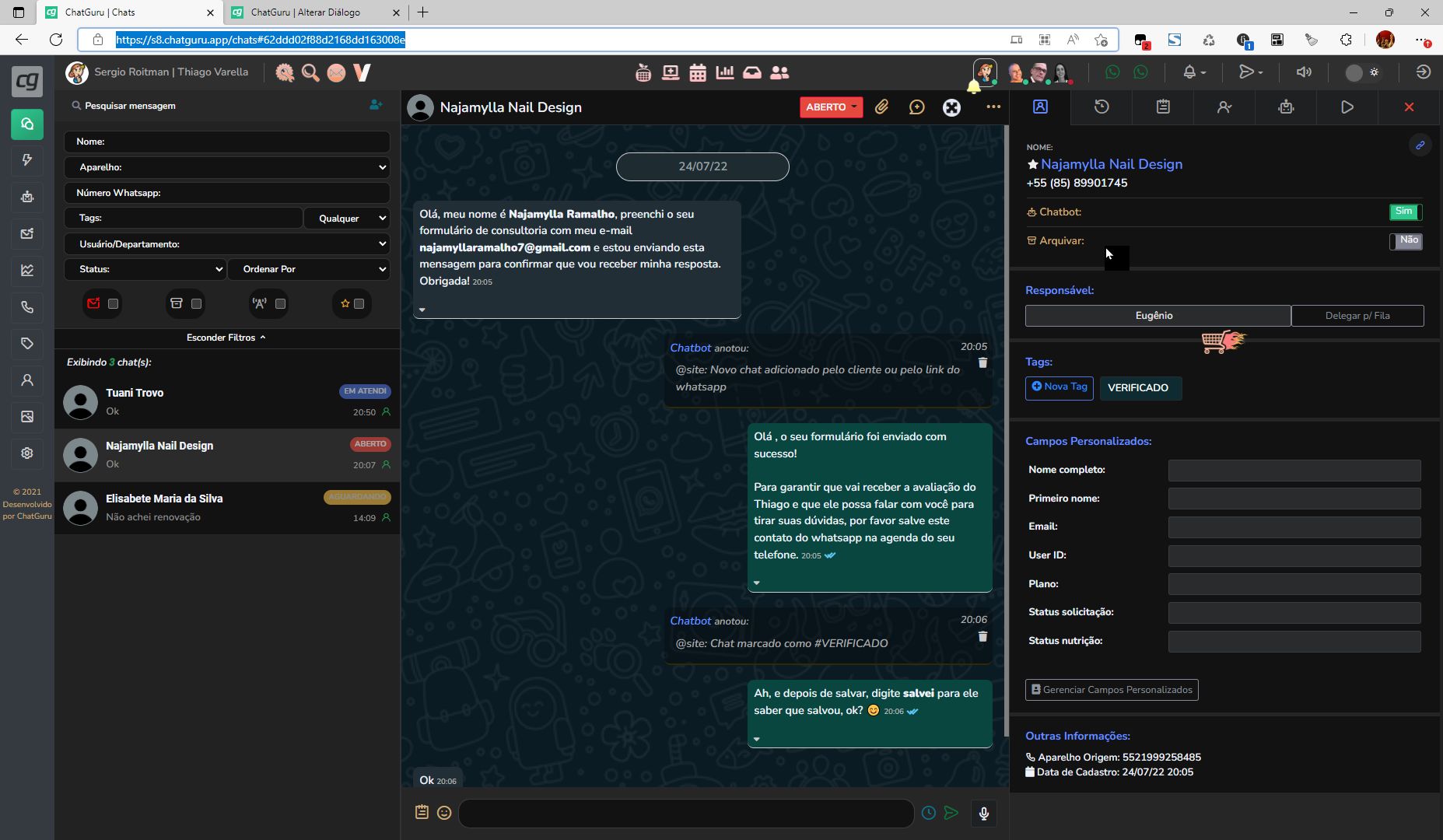Click the logout icon in the top bar

(1423, 72)
